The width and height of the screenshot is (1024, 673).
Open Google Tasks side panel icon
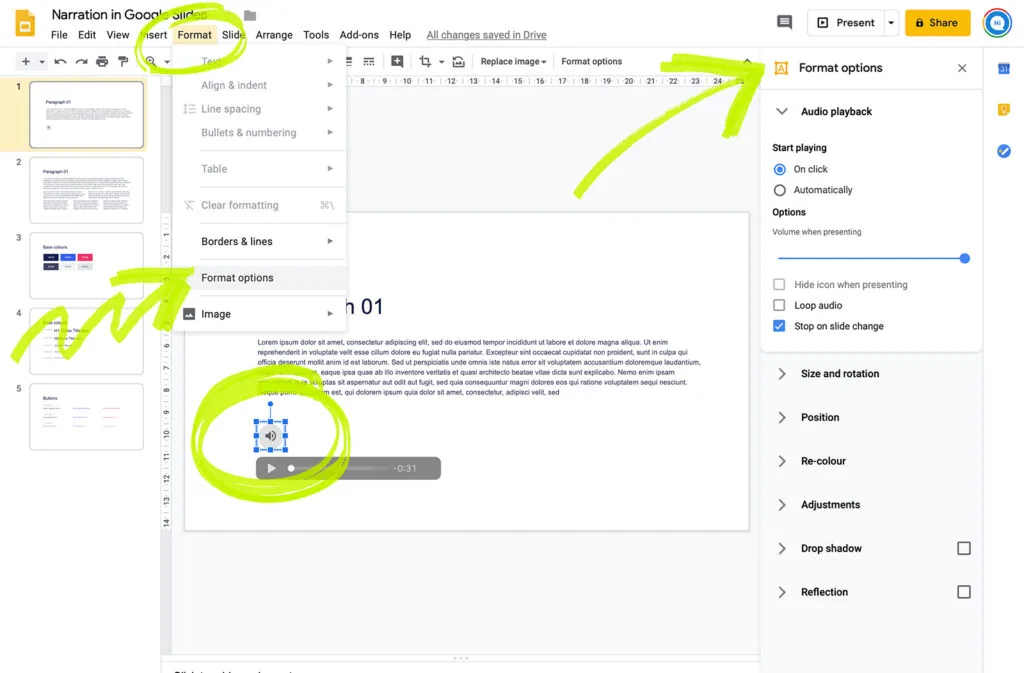pyautogui.click(x=1004, y=151)
